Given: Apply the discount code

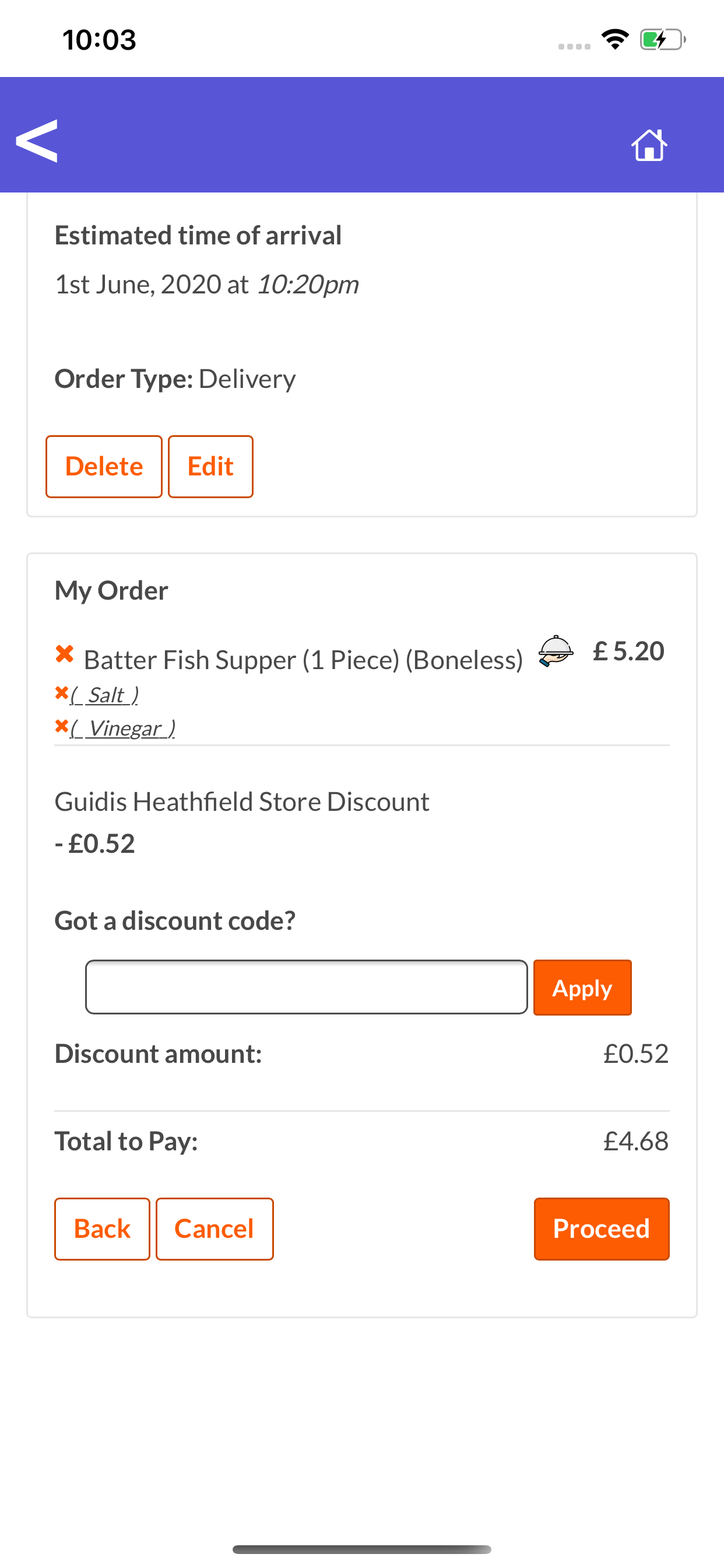Looking at the screenshot, I should coord(582,988).
